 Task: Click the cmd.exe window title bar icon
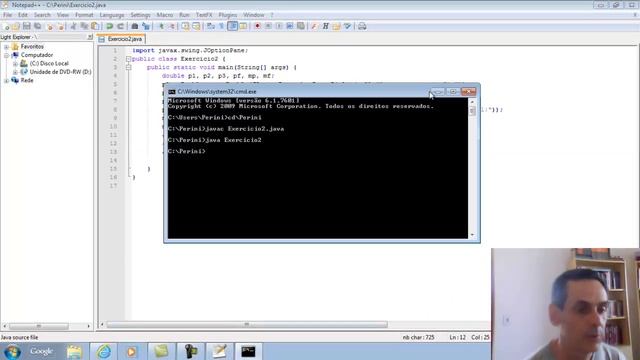172,92
